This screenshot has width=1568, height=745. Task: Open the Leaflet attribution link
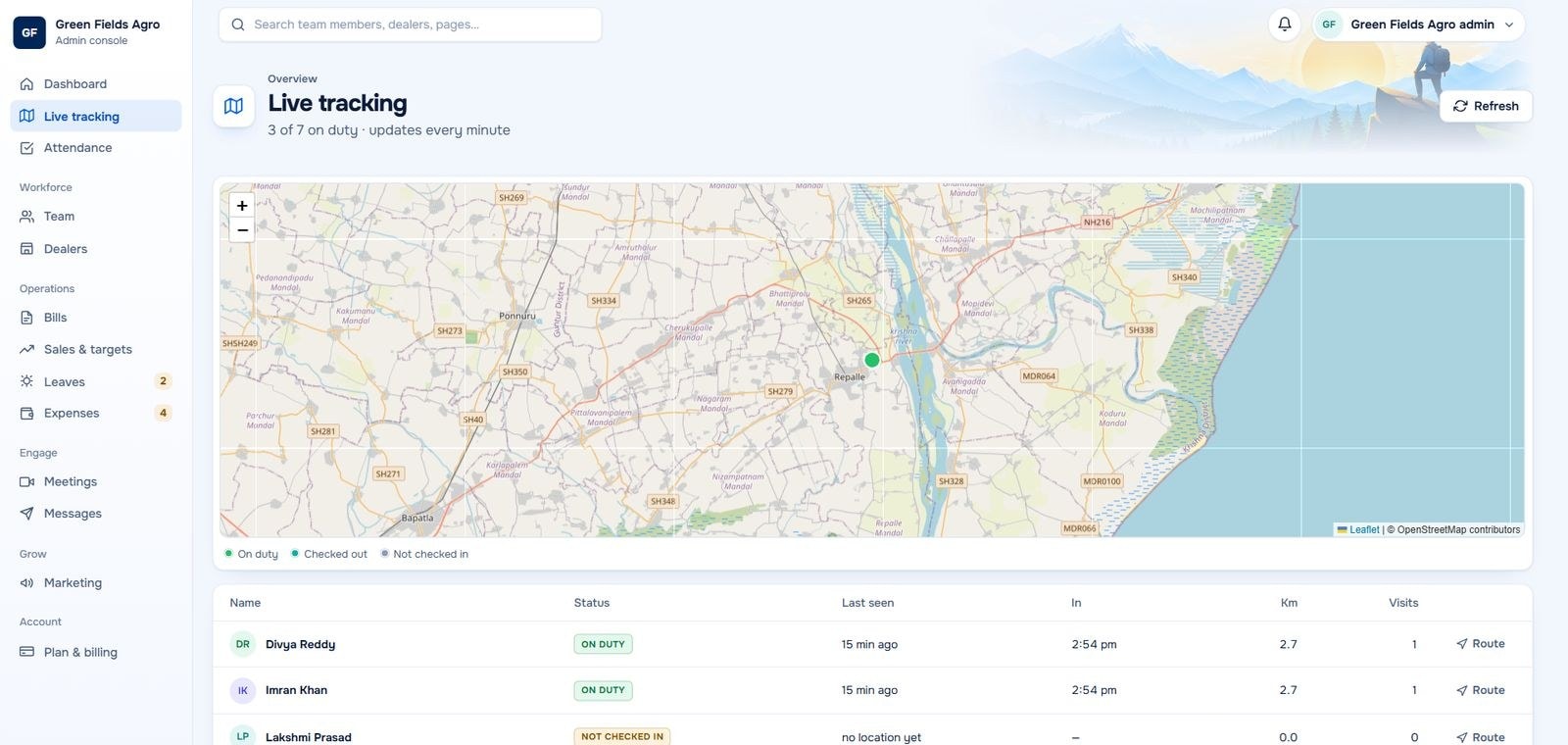click(x=1364, y=529)
